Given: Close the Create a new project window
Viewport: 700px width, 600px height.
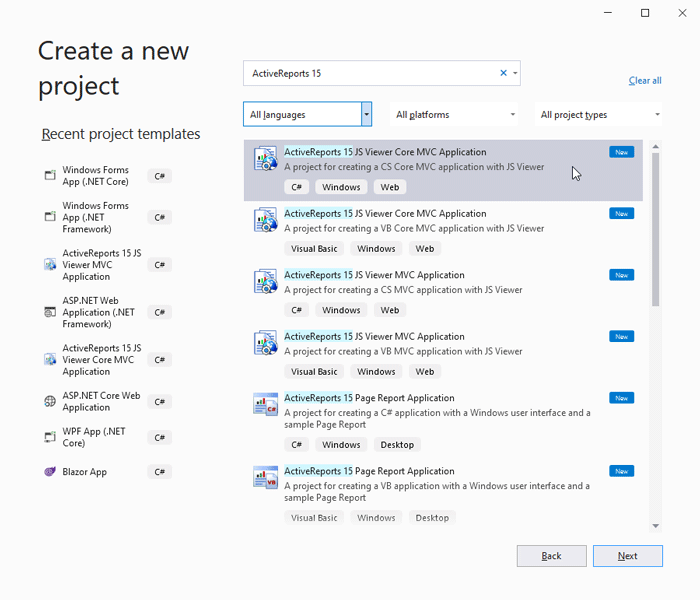Looking at the screenshot, I should point(682,13).
